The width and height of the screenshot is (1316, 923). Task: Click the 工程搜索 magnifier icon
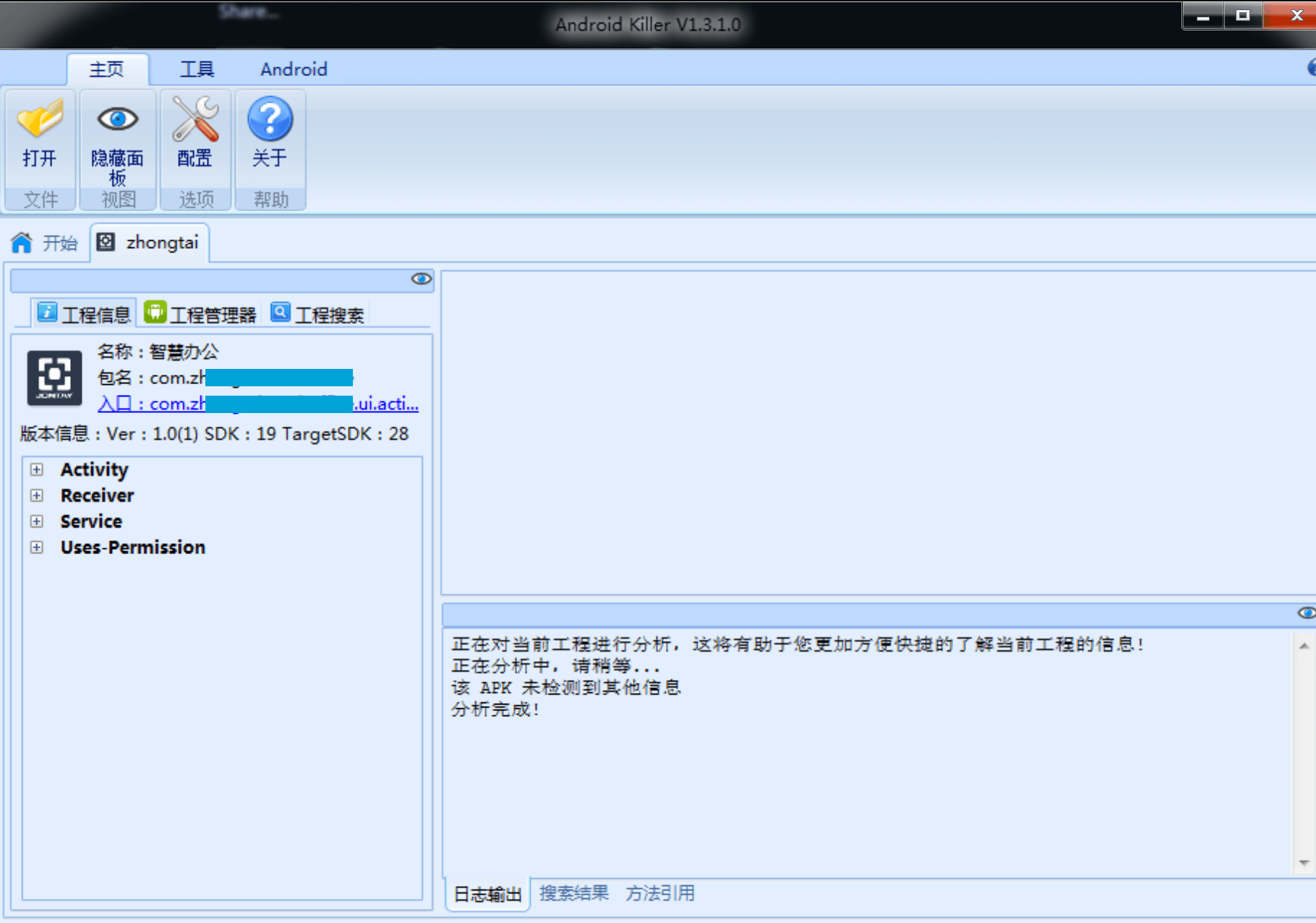(x=281, y=312)
